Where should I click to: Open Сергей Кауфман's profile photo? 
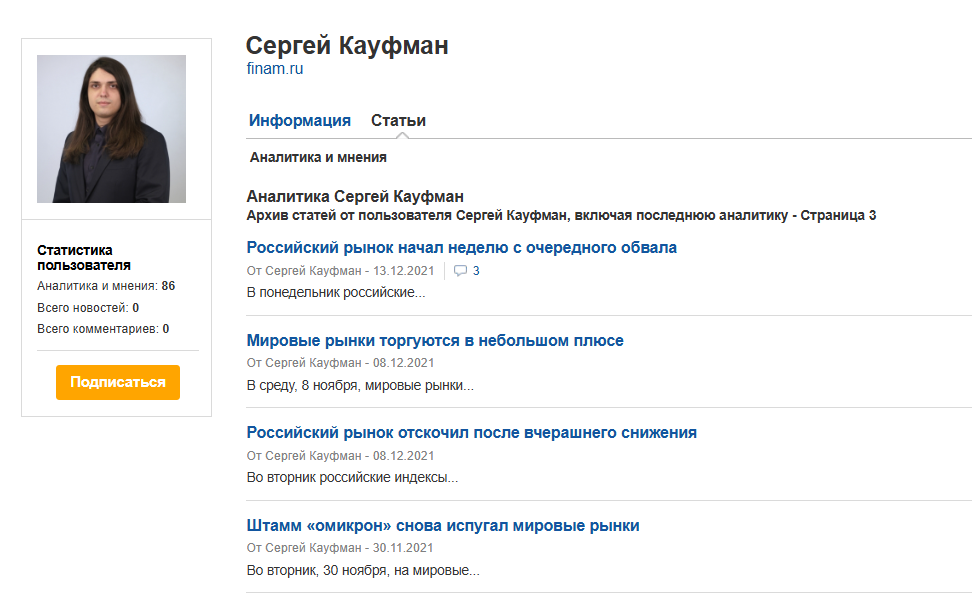click(111, 129)
